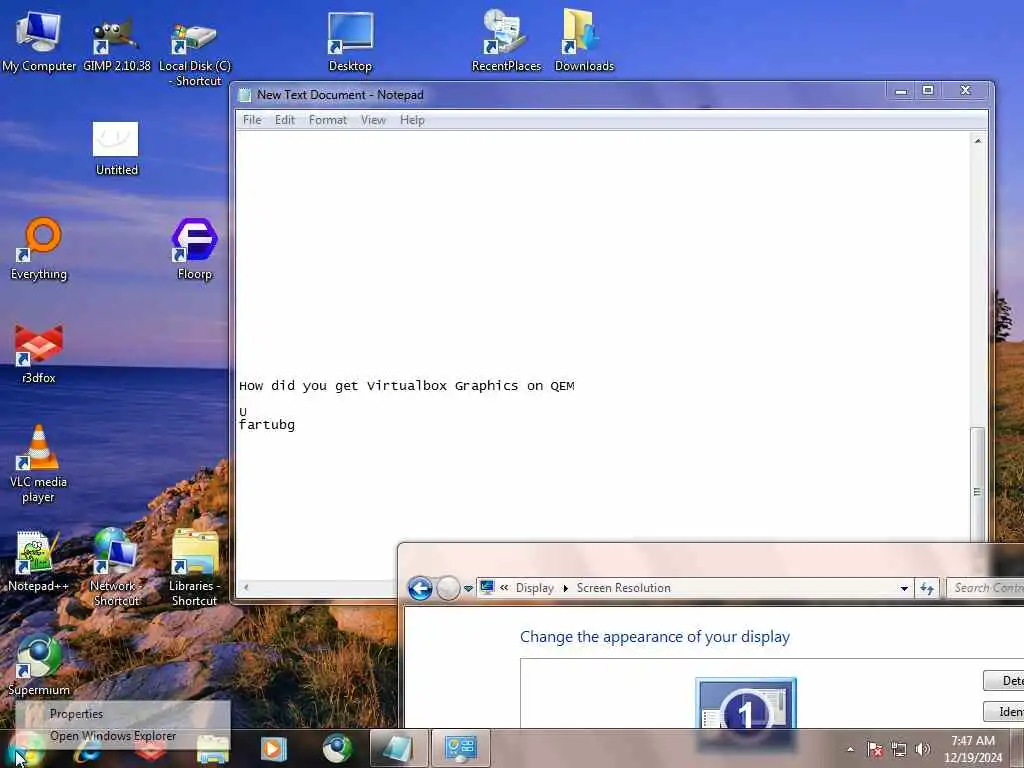The image size is (1024, 768).
Task: Click the Windows Media Player taskbar icon
Action: (274, 749)
